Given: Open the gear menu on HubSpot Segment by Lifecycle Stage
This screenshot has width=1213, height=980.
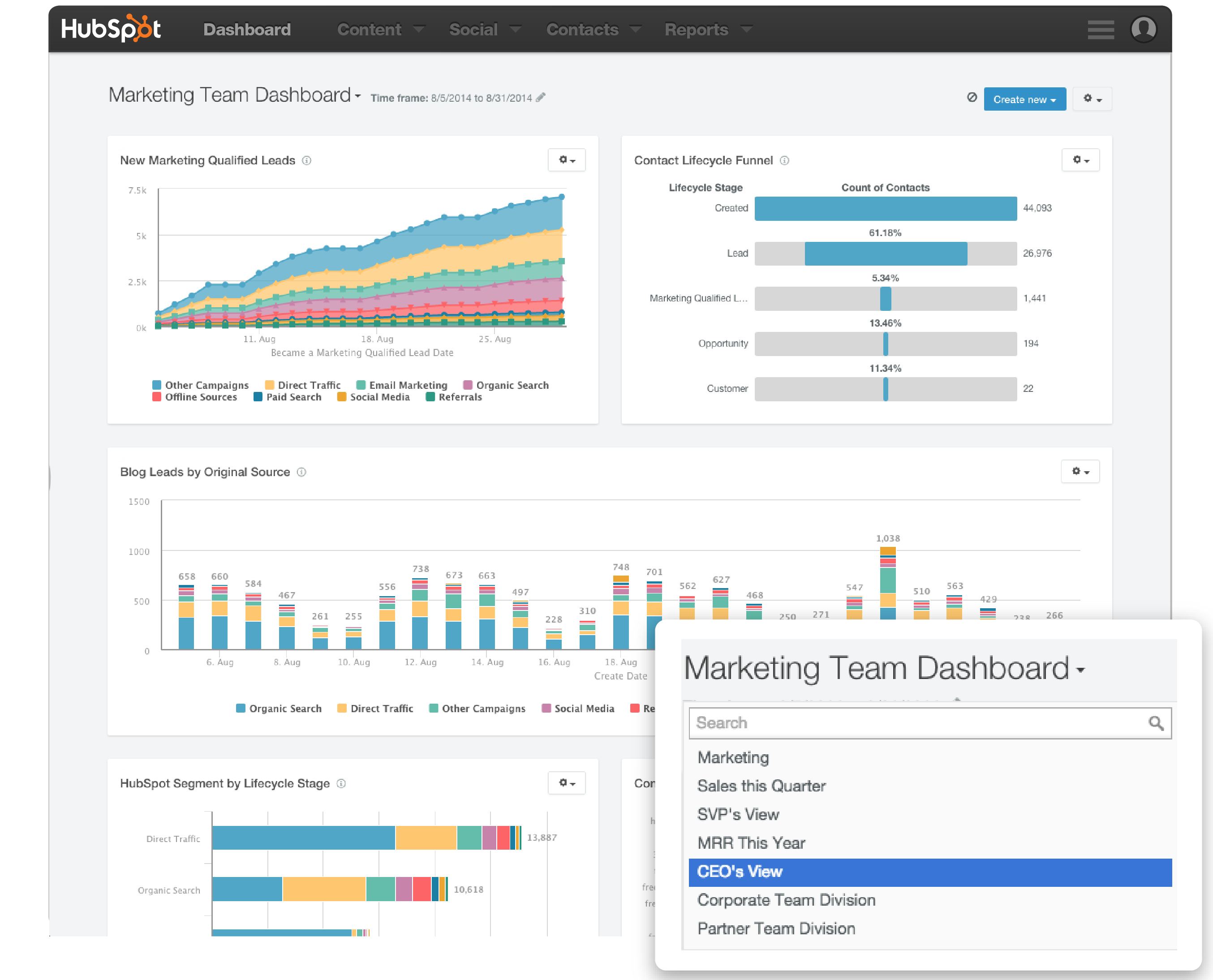Looking at the screenshot, I should coord(566,783).
